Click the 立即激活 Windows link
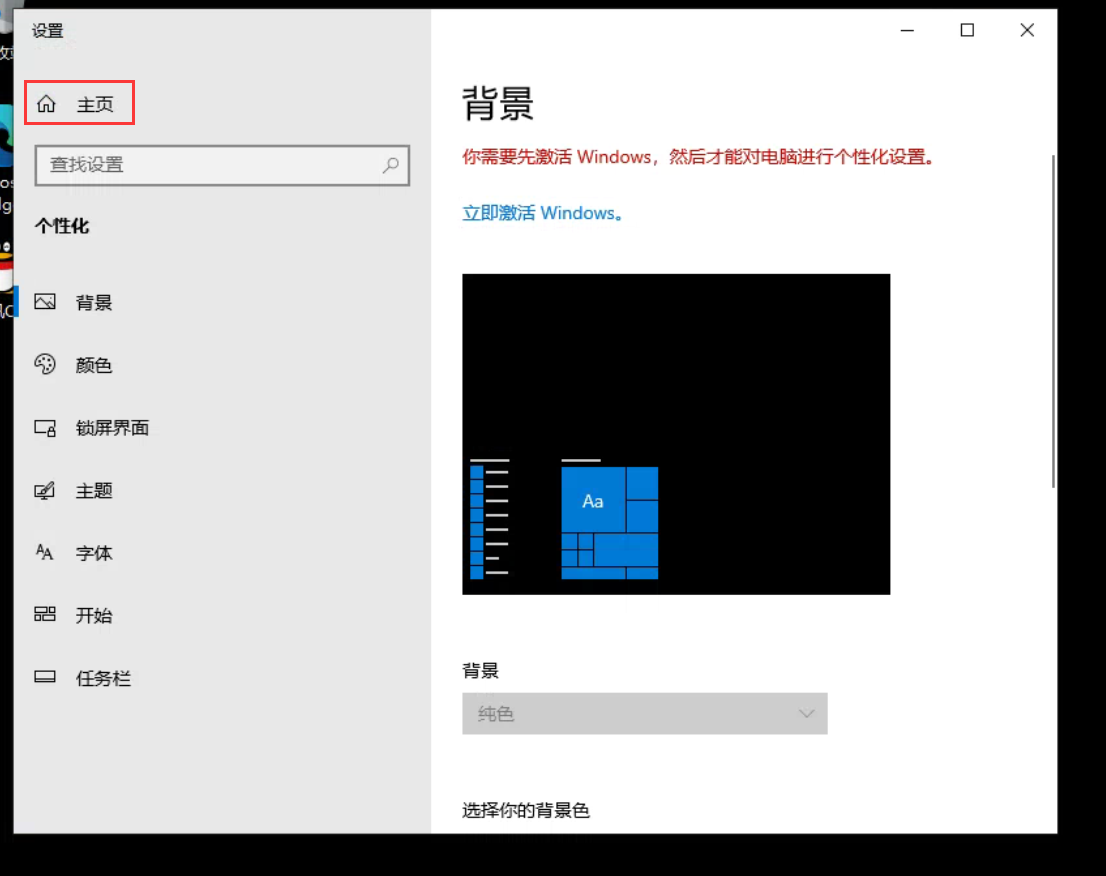Viewport: 1106px width, 876px height. click(x=542, y=213)
